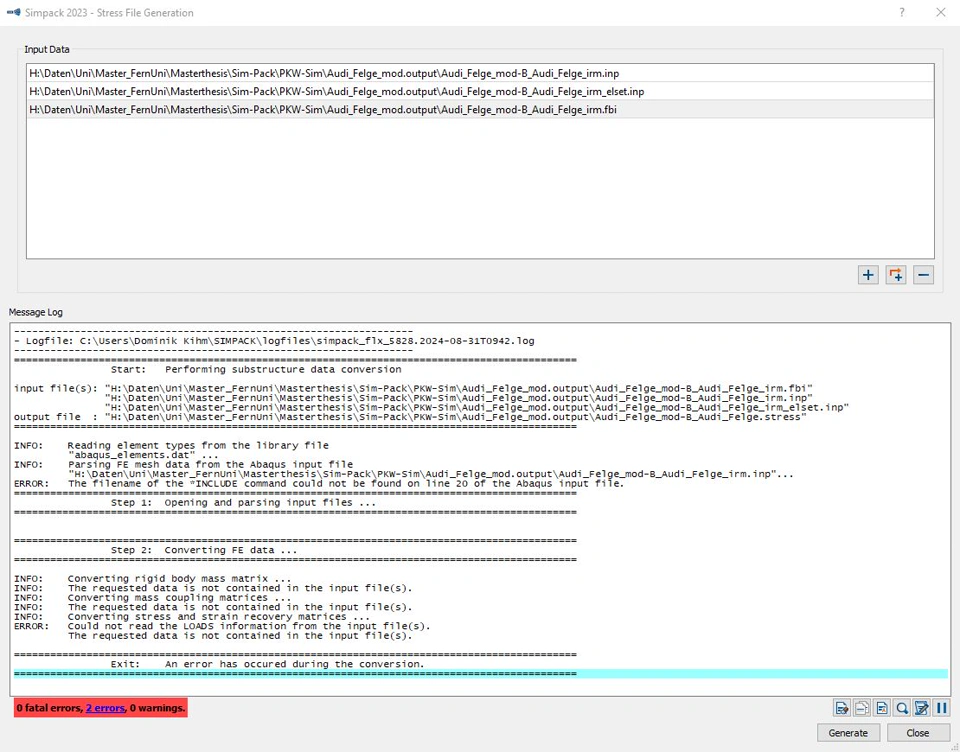
Task: Pause log output with the pause icon
Action: point(942,709)
